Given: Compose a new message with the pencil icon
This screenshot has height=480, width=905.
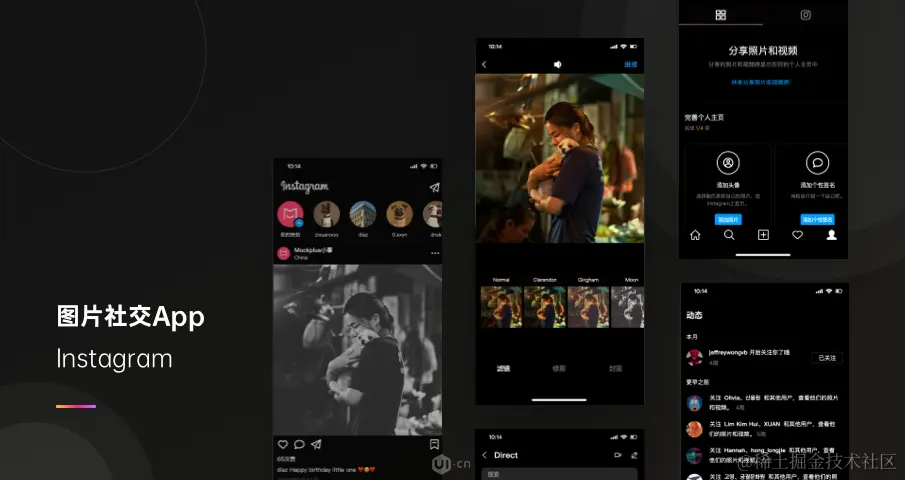Looking at the screenshot, I should click(634, 455).
